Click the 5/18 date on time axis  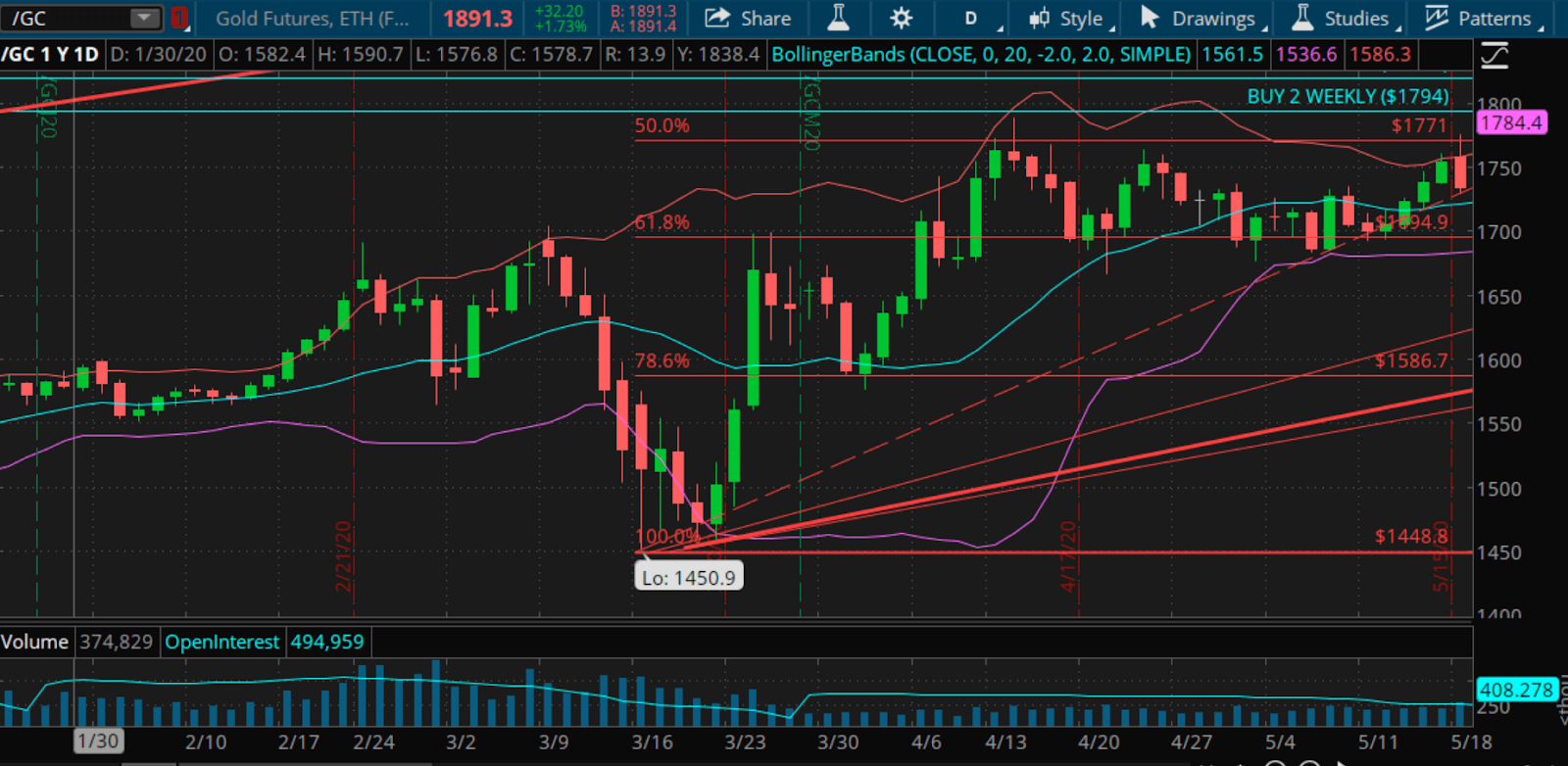coord(1472,742)
